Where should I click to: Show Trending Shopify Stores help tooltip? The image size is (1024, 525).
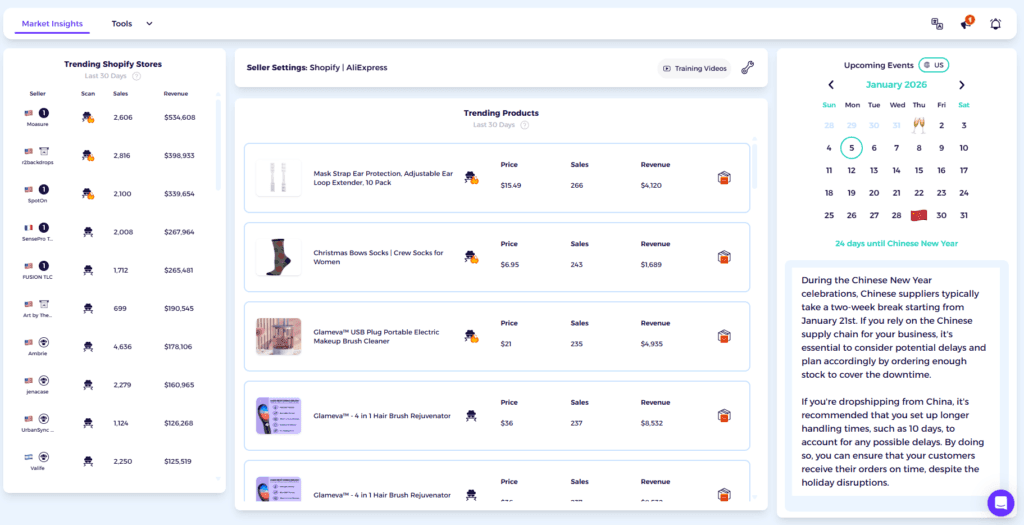136,76
